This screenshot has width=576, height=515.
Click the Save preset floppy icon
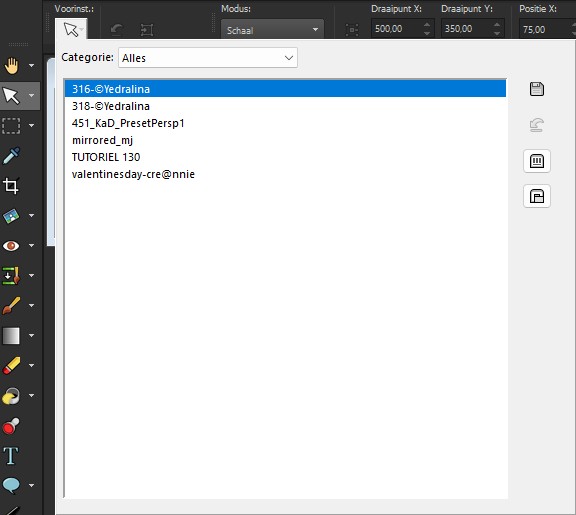[537, 89]
